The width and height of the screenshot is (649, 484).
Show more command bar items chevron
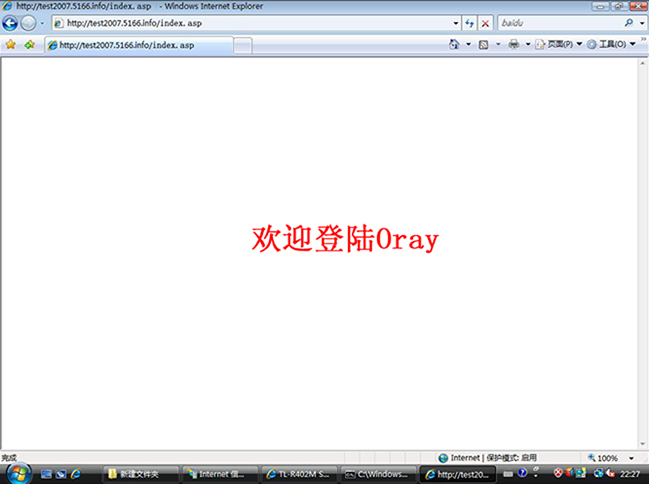coord(644,39)
